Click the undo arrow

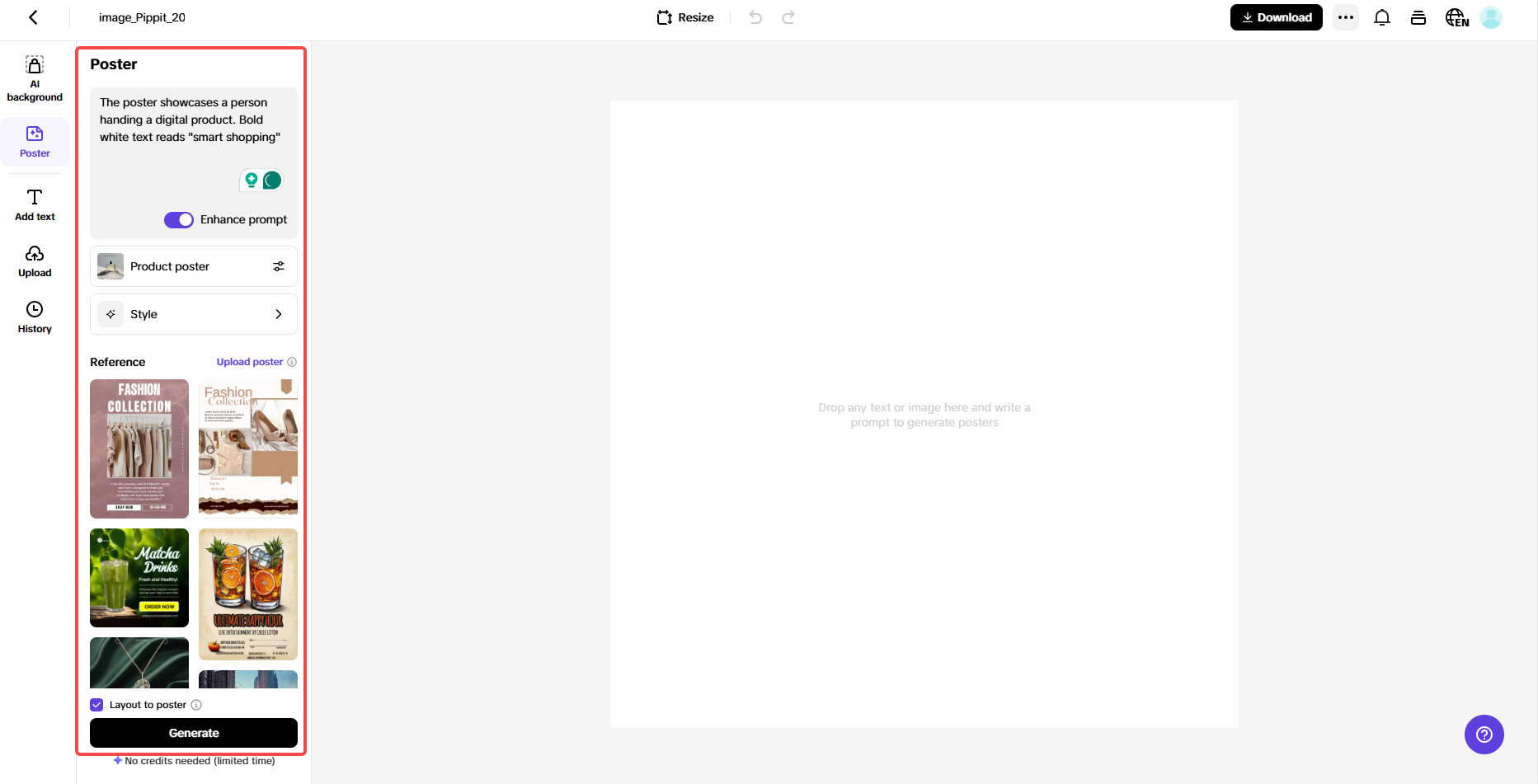pos(755,16)
